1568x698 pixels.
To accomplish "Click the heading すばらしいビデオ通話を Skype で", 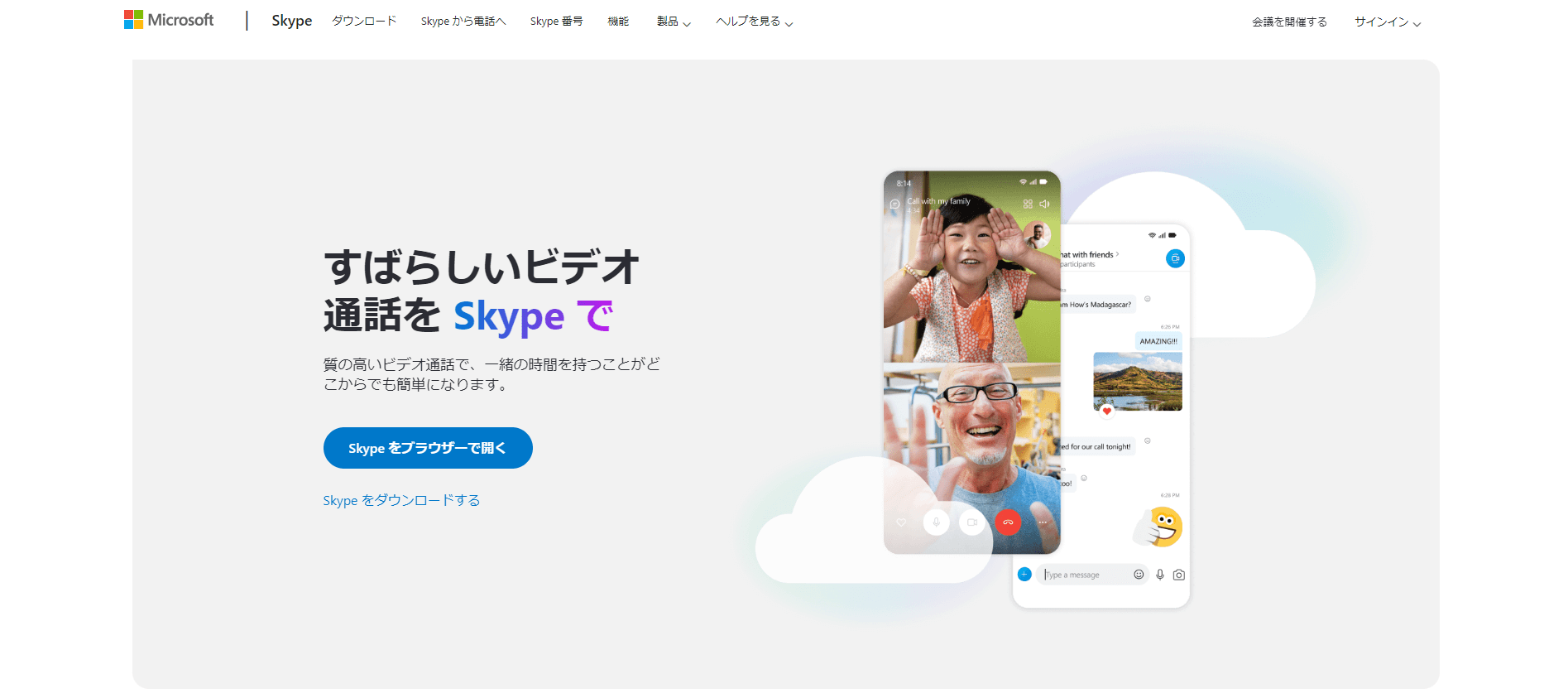I will pyautogui.click(x=482, y=291).
